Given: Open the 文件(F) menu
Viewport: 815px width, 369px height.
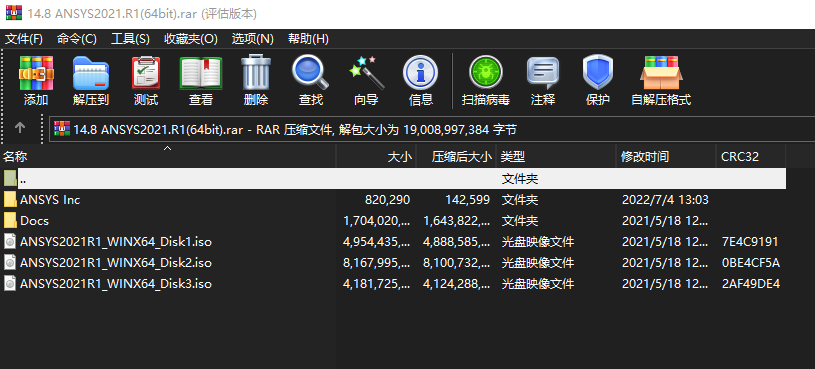Looking at the screenshot, I should pyautogui.click(x=24, y=39).
